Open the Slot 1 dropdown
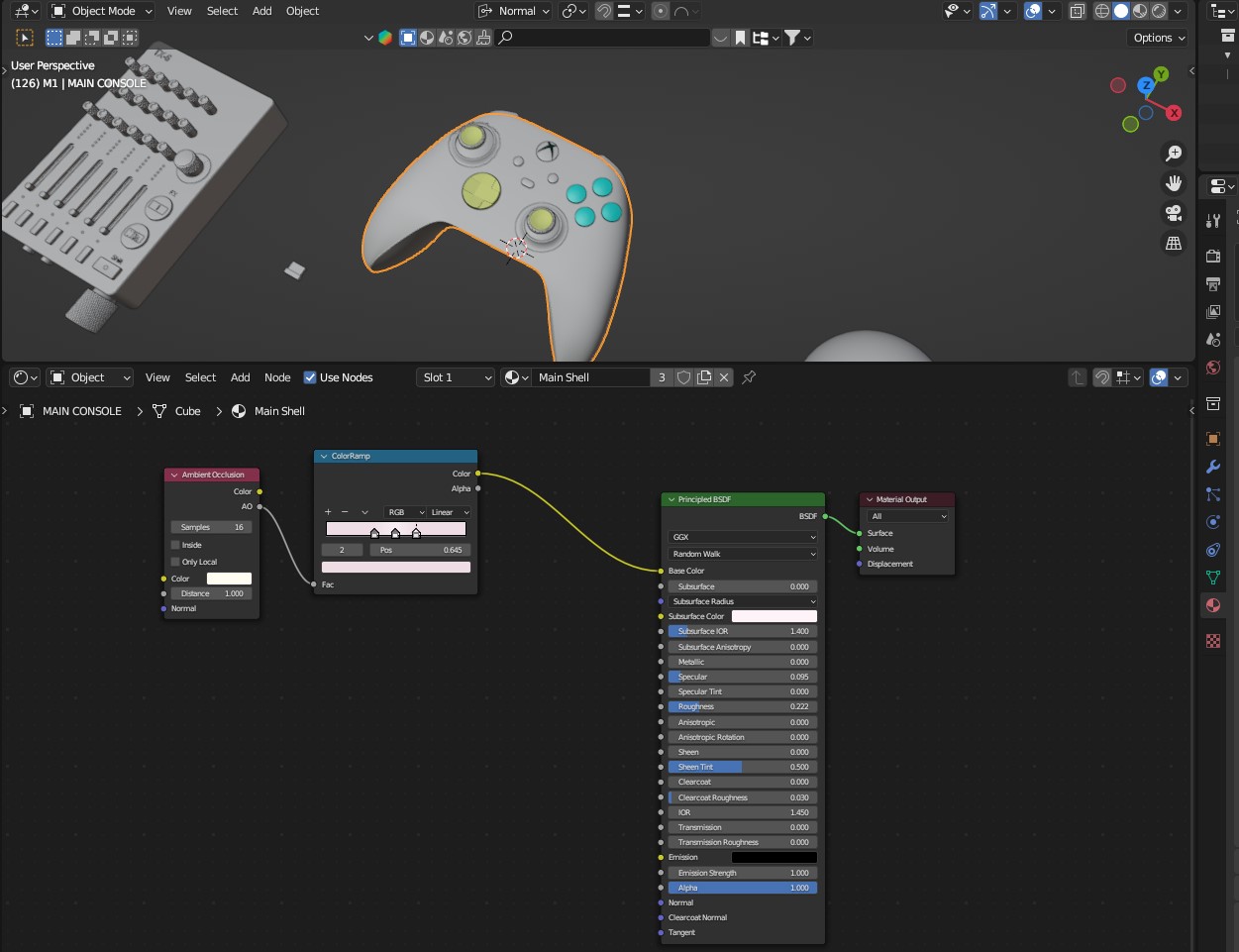 456,377
